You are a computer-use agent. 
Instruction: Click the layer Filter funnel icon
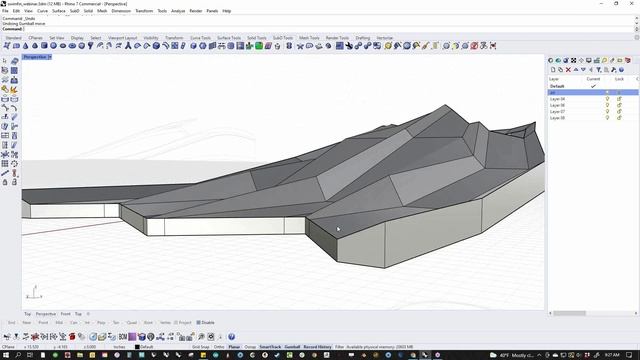(599, 70)
